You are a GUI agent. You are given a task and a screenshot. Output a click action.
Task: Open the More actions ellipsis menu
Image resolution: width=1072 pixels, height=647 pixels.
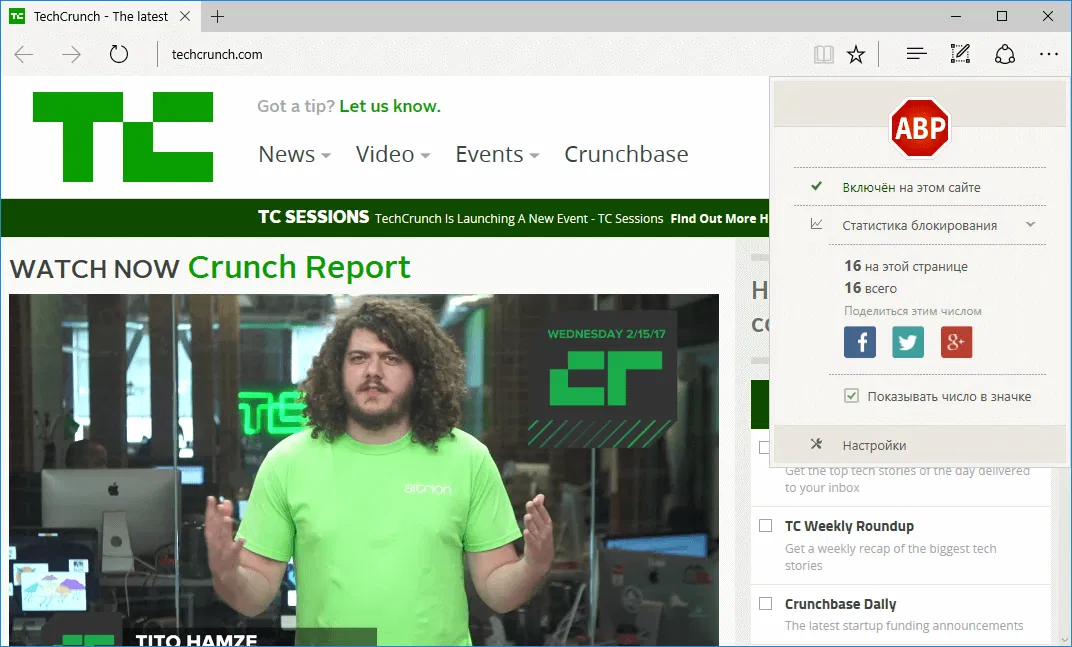(x=1048, y=54)
